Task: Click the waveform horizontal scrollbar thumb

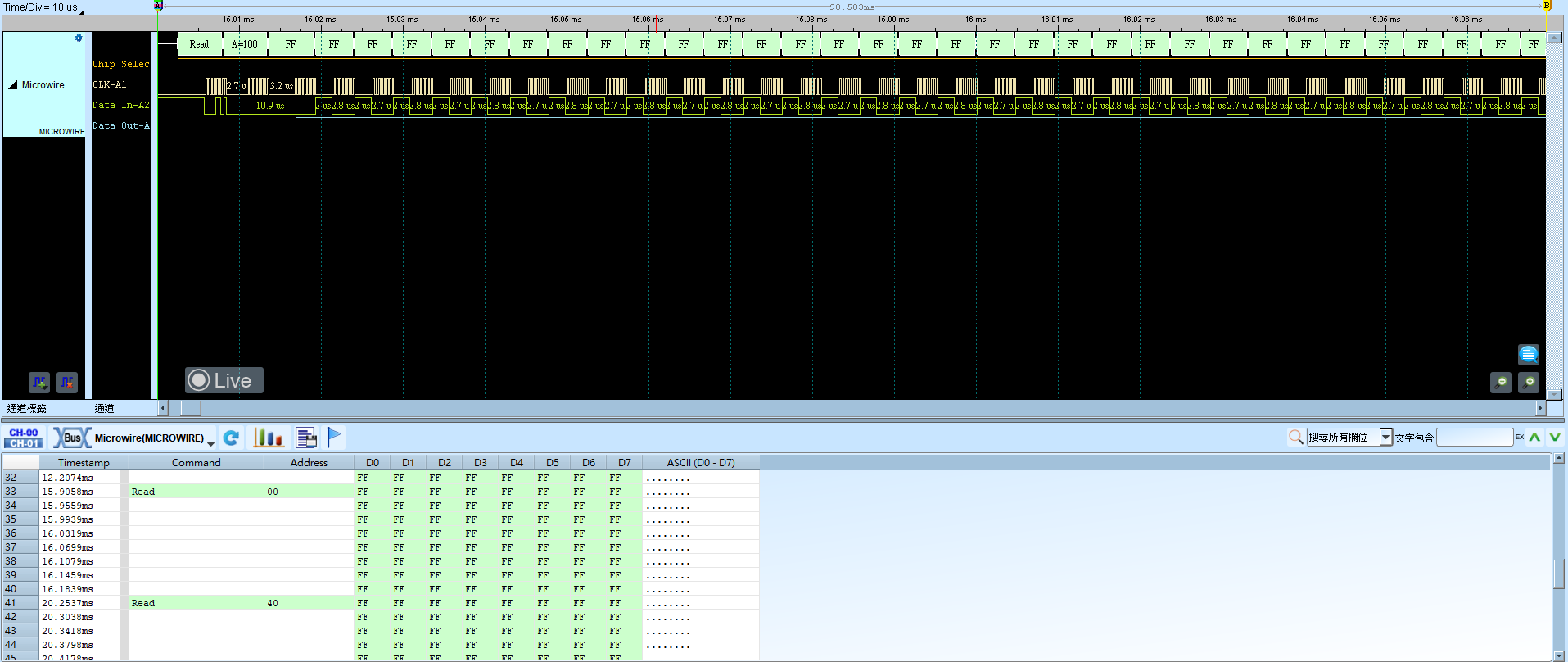Action: [x=191, y=408]
